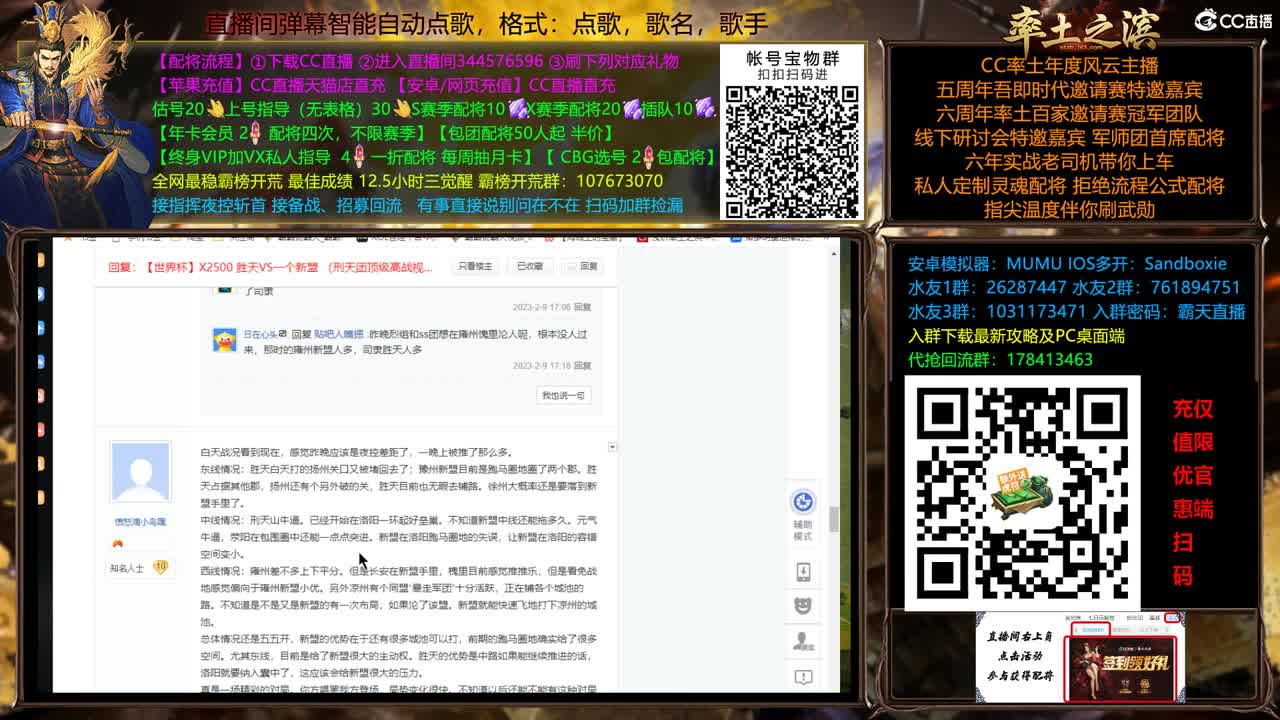
Task: Click the text 指尖温度伴你刷武勋
Action: click(x=1069, y=209)
